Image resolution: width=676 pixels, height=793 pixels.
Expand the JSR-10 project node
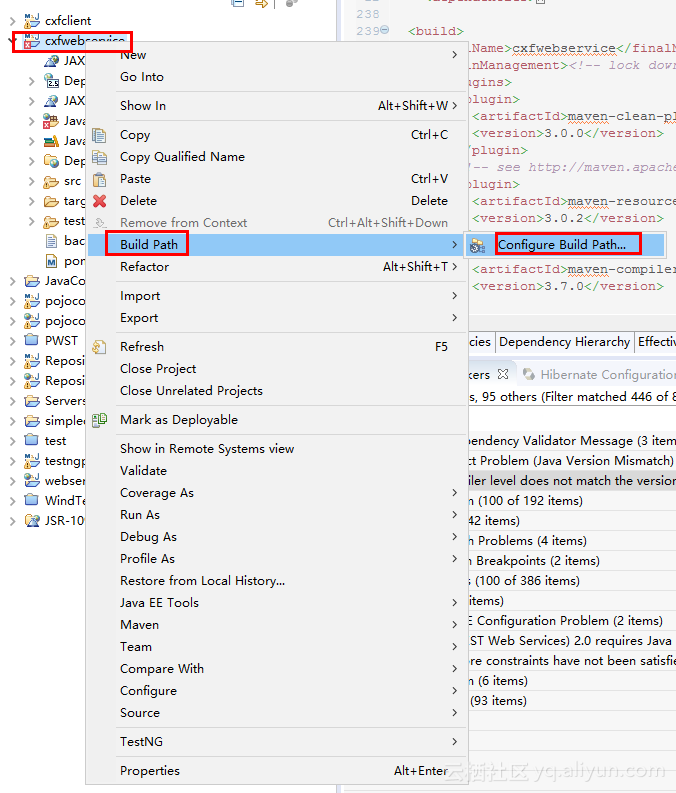point(13,521)
